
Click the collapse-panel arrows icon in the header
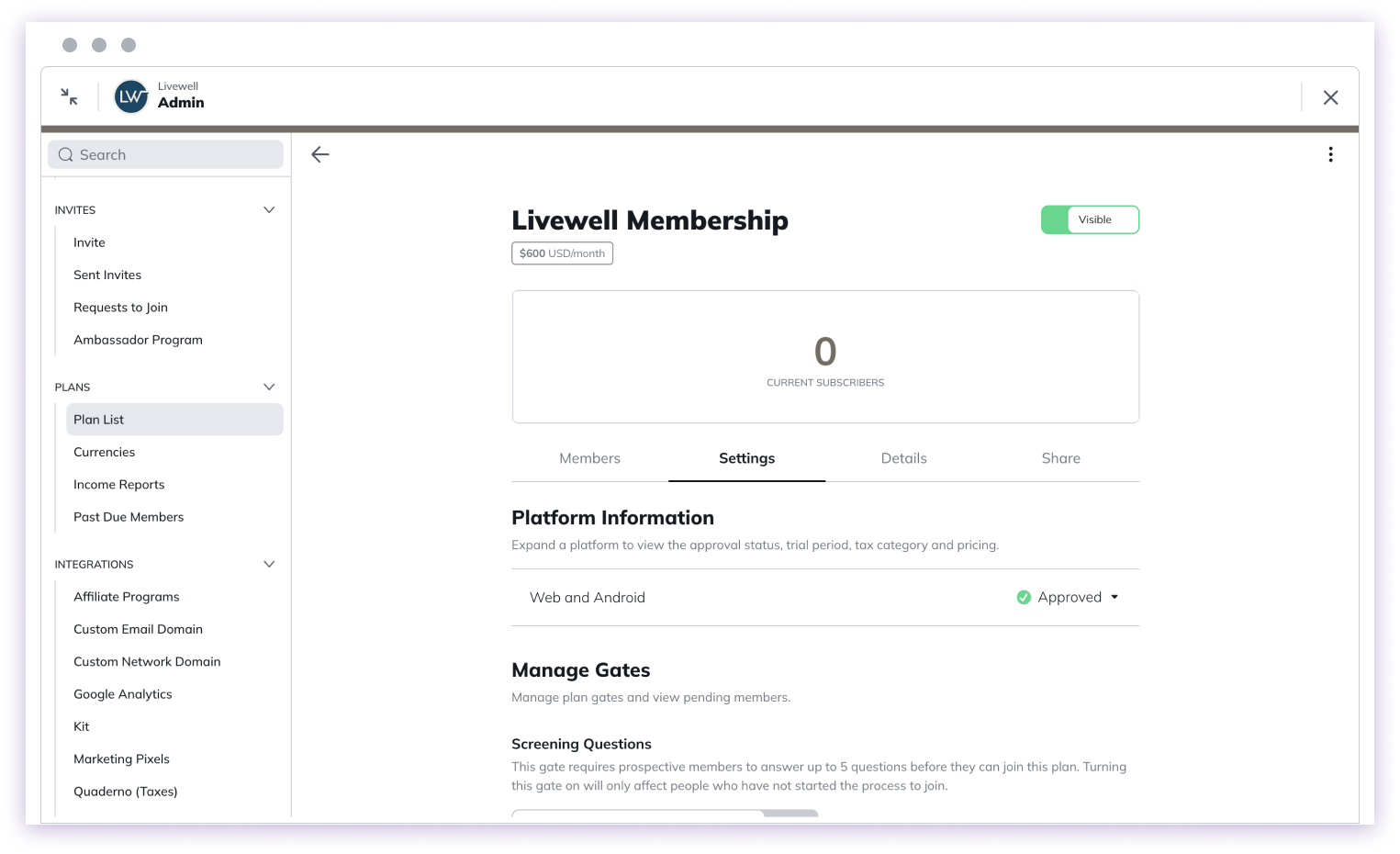[68, 96]
